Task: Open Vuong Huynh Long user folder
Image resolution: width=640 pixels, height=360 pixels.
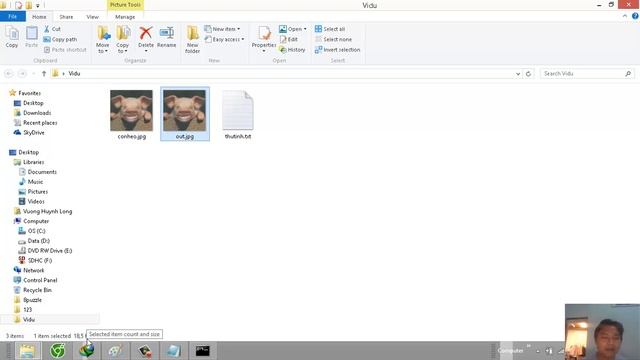Action: tap(43, 211)
